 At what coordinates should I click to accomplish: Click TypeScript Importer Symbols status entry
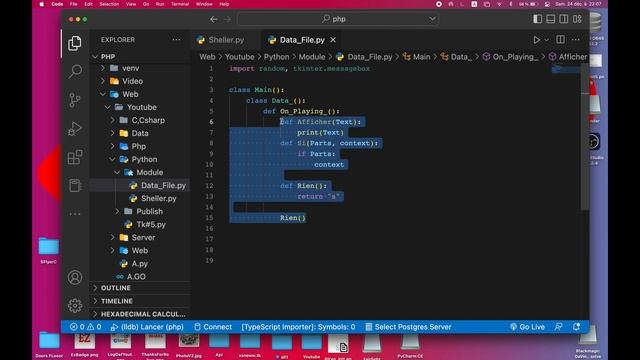coord(298,327)
